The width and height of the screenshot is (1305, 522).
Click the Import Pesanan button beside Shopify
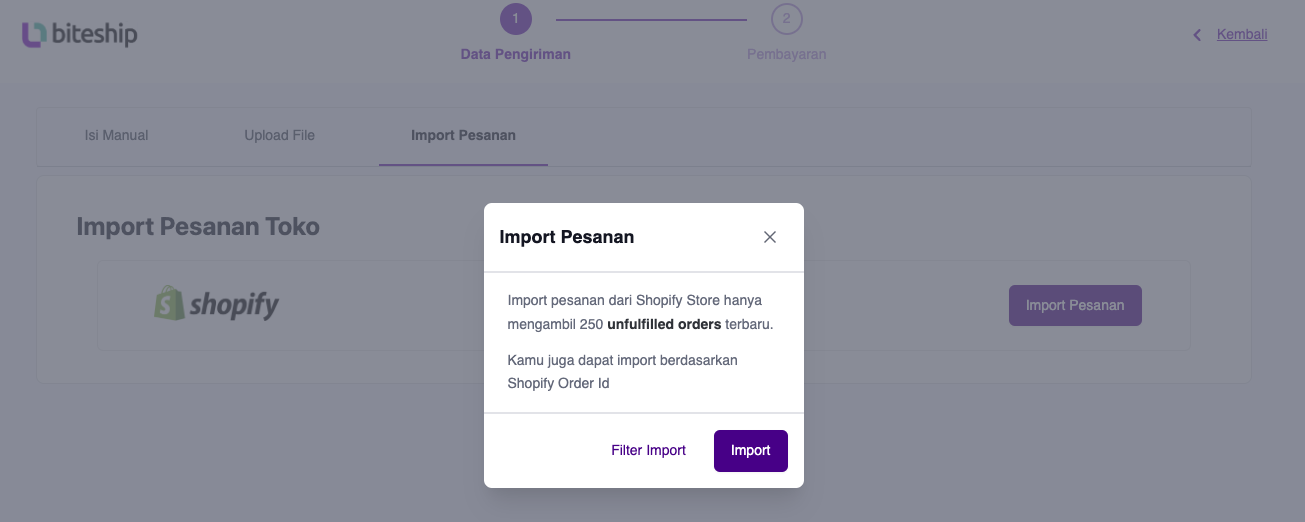click(1075, 305)
